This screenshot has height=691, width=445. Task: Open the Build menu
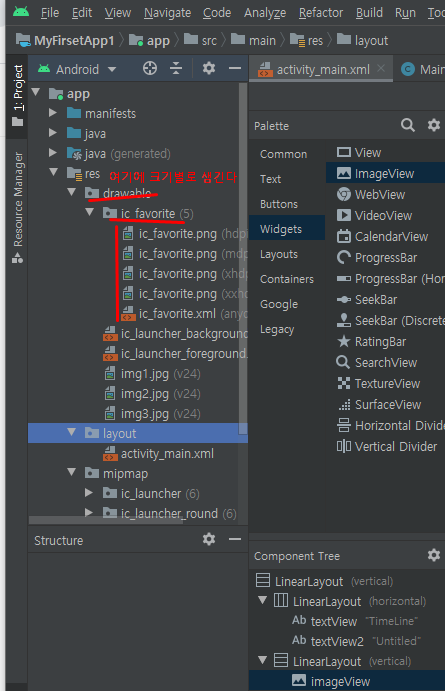tap(369, 13)
